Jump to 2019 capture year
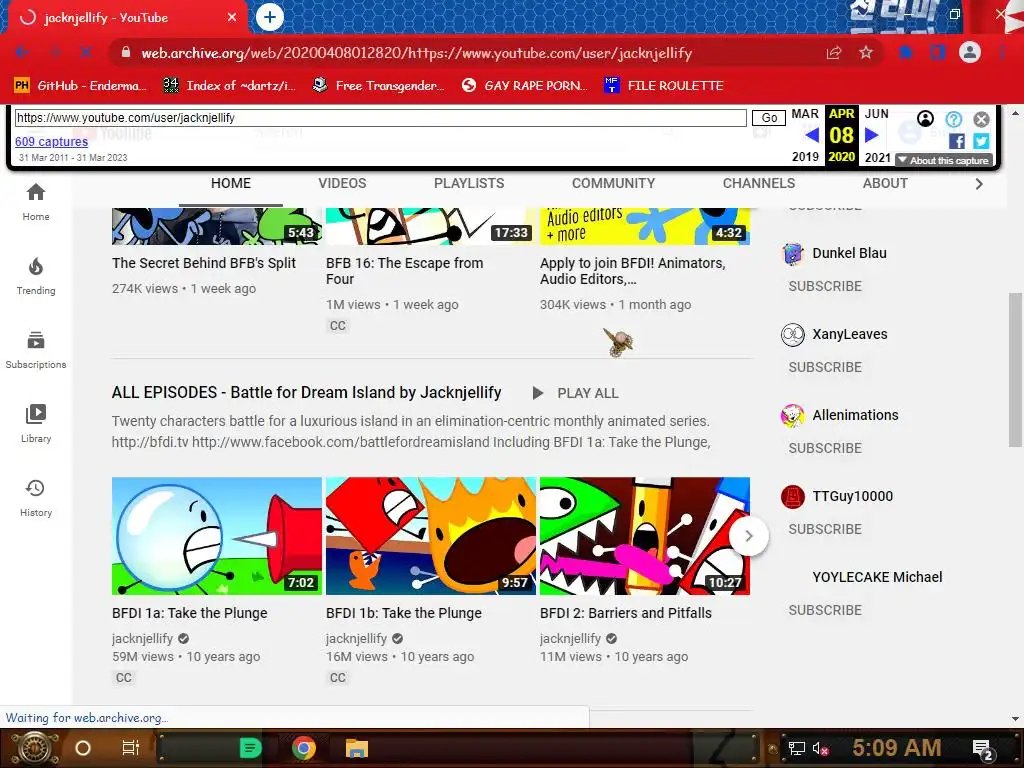The image size is (1024, 768). (805, 157)
